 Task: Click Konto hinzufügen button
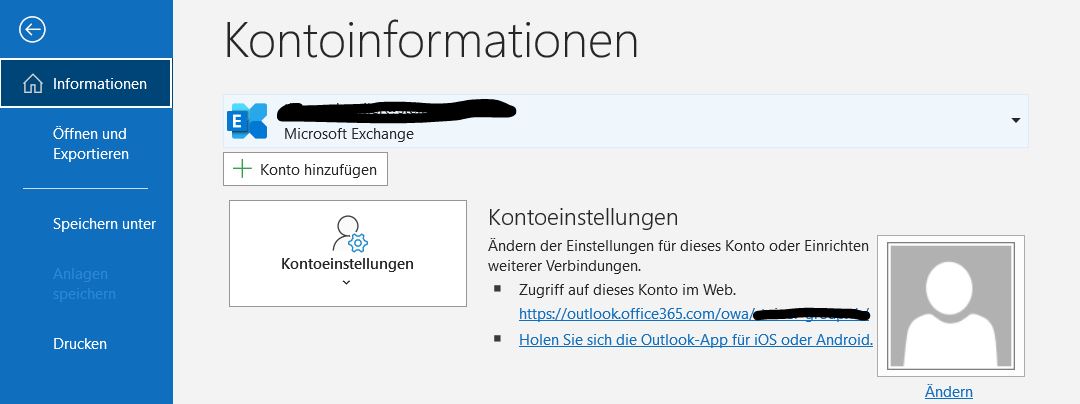pyautogui.click(x=305, y=169)
